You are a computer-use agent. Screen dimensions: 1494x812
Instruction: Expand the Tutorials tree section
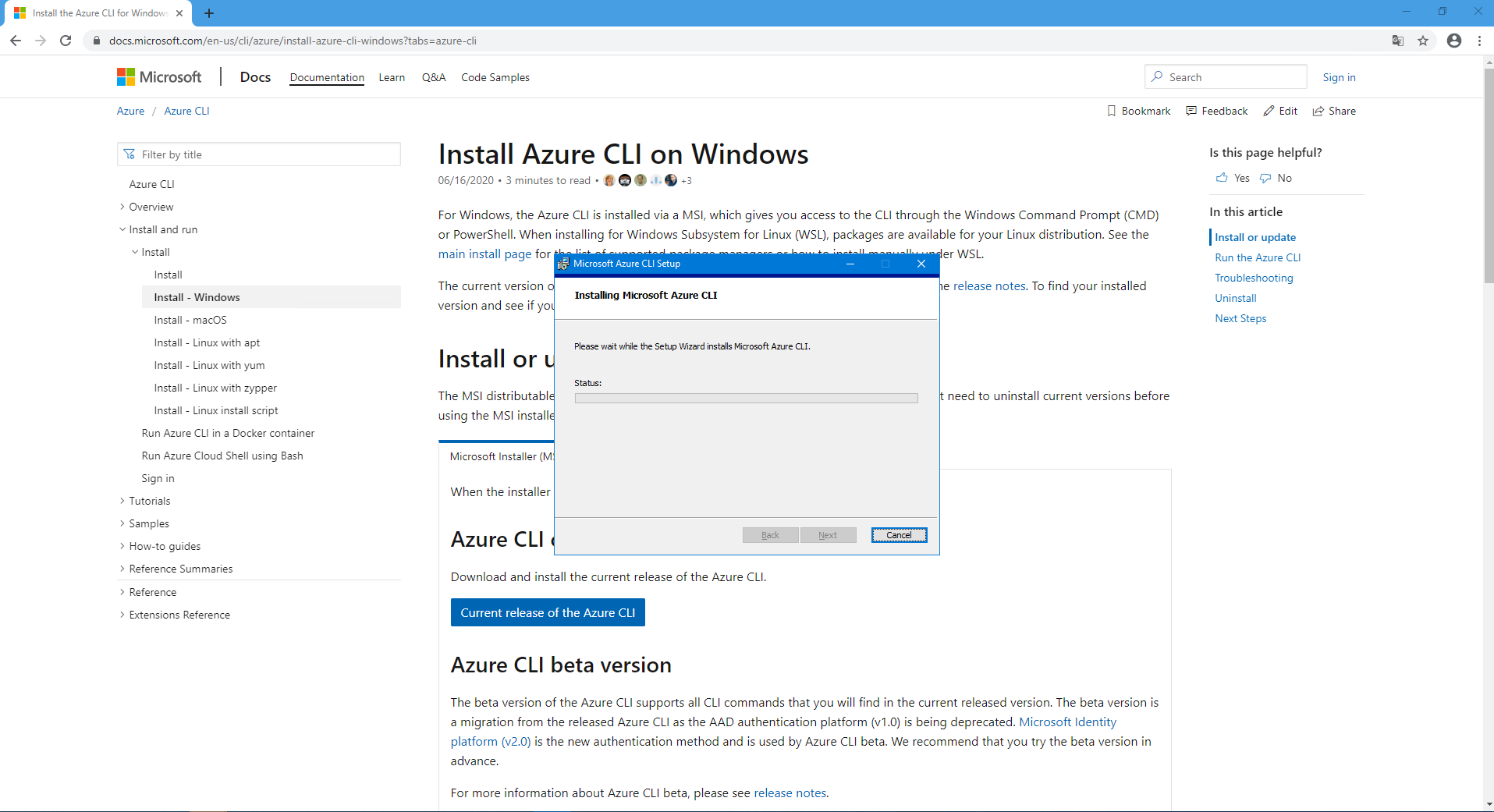pyautogui.click(x=122, y=501)
